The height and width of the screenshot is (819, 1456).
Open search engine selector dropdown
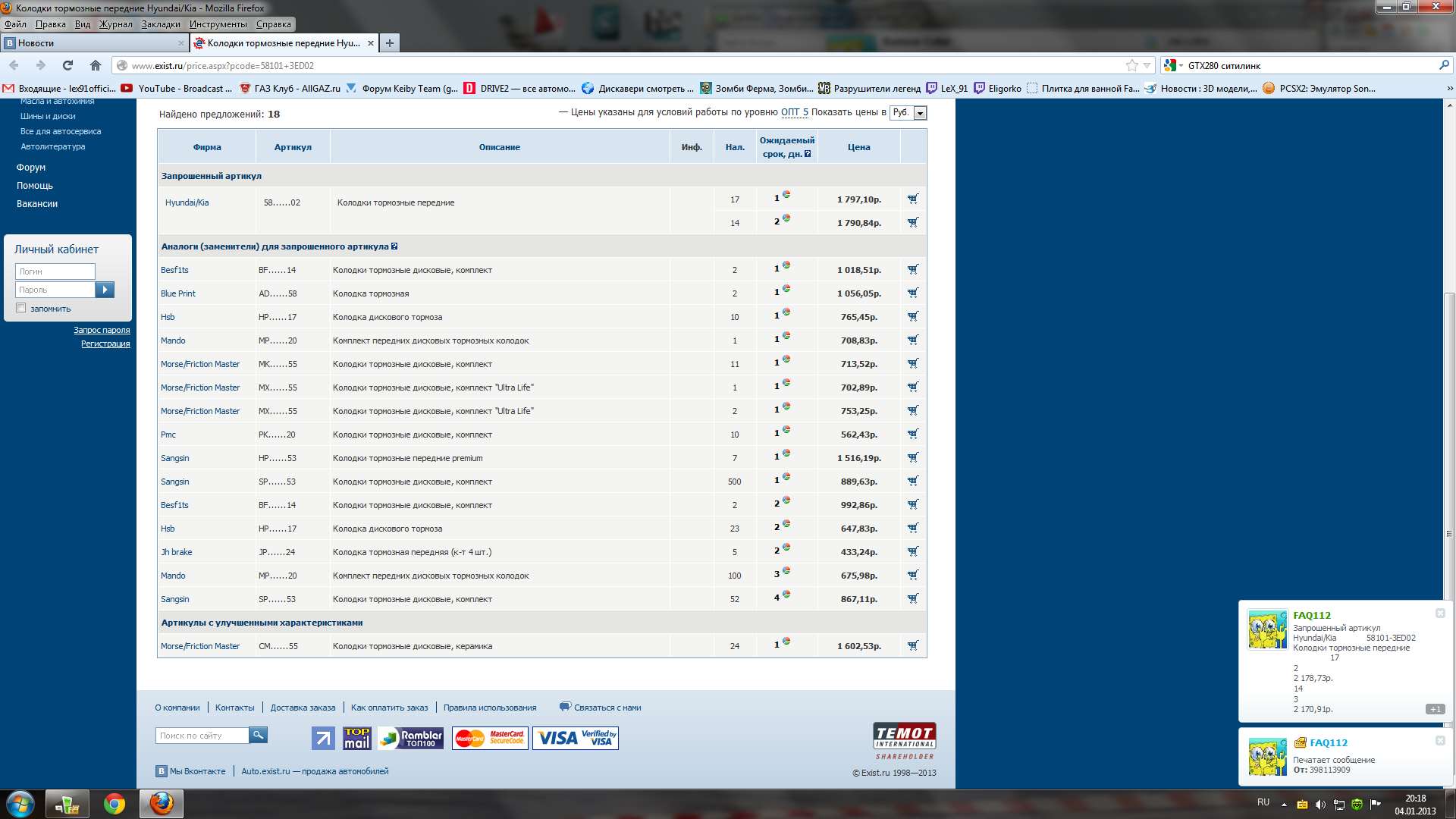tap(1173, 65)
